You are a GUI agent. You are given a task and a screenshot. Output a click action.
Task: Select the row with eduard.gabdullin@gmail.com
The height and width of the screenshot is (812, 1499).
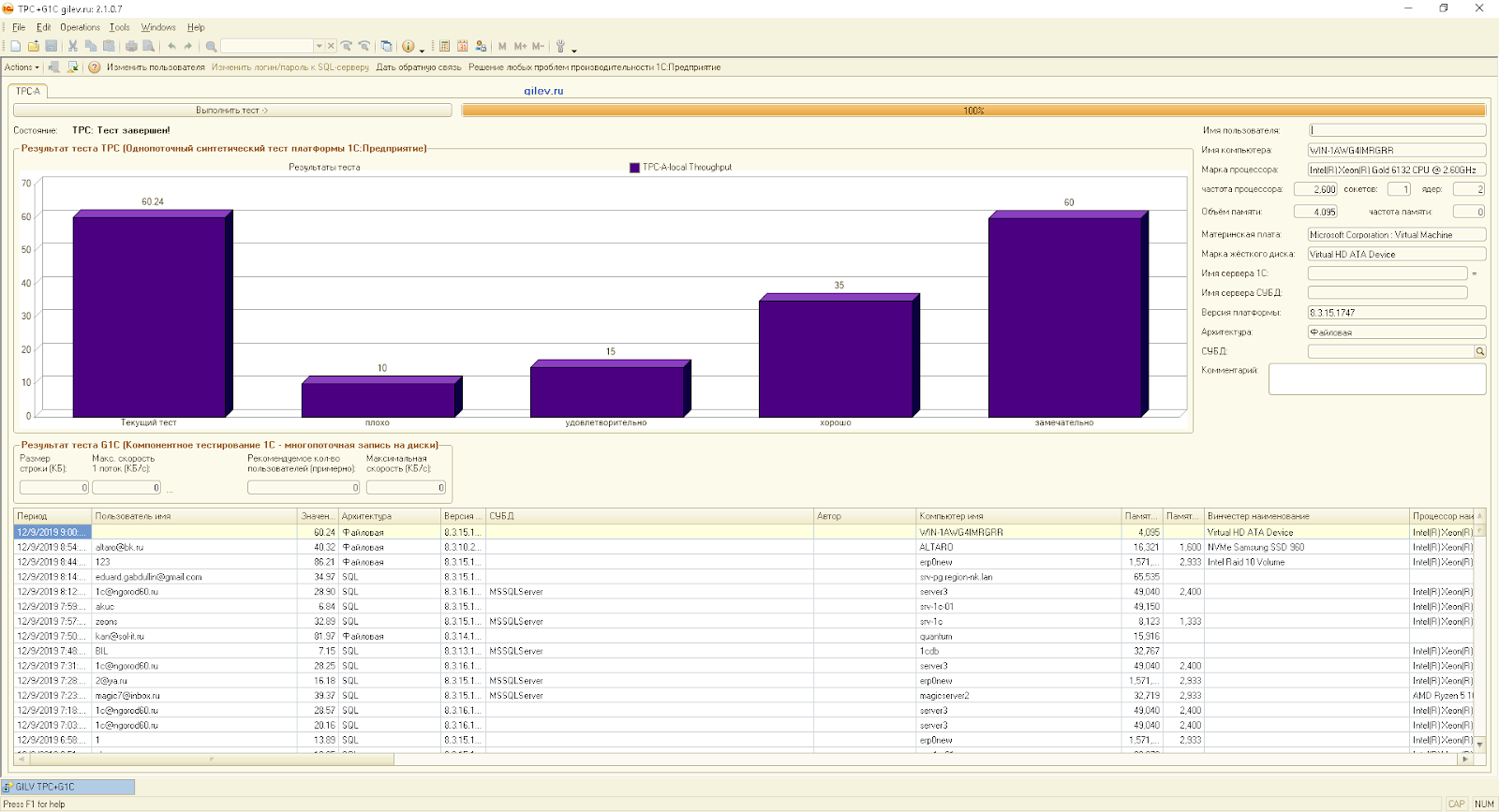coord(745,577)
